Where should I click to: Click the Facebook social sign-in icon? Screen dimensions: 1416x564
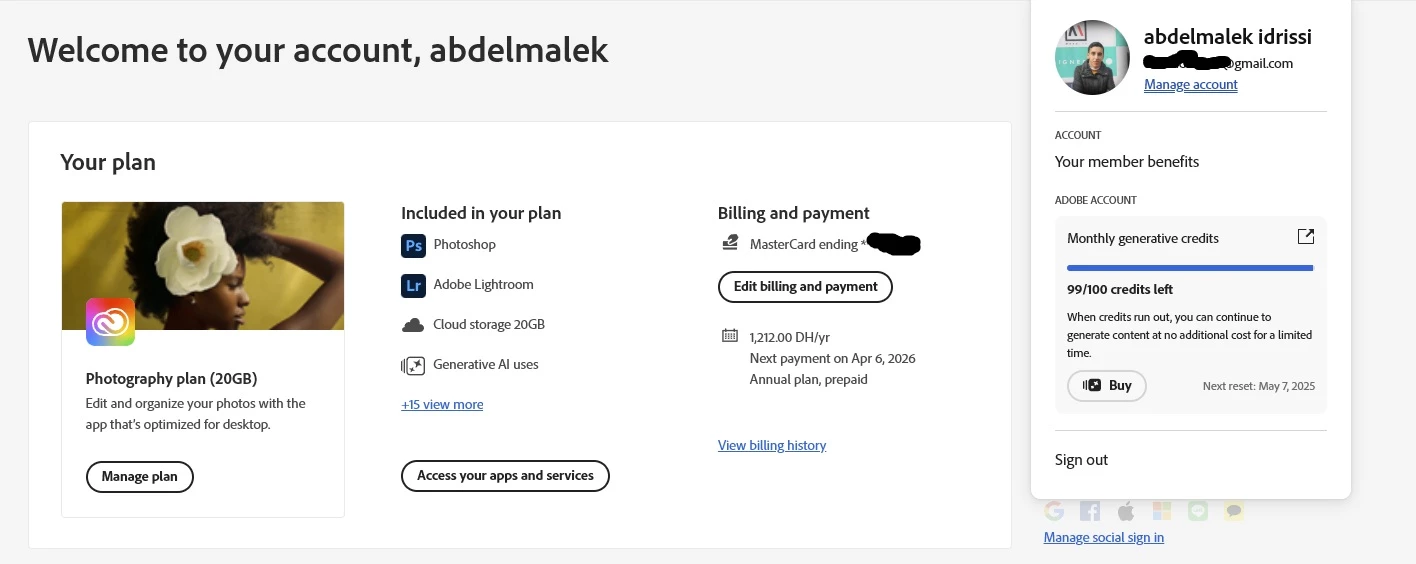1090,511
